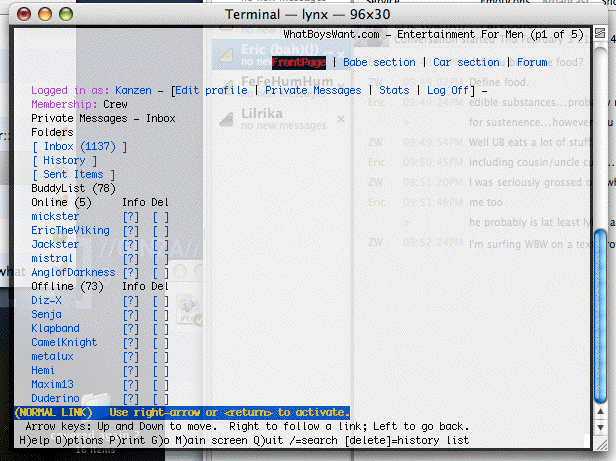Click the [?] info link beside Senja

coord(130,314)
